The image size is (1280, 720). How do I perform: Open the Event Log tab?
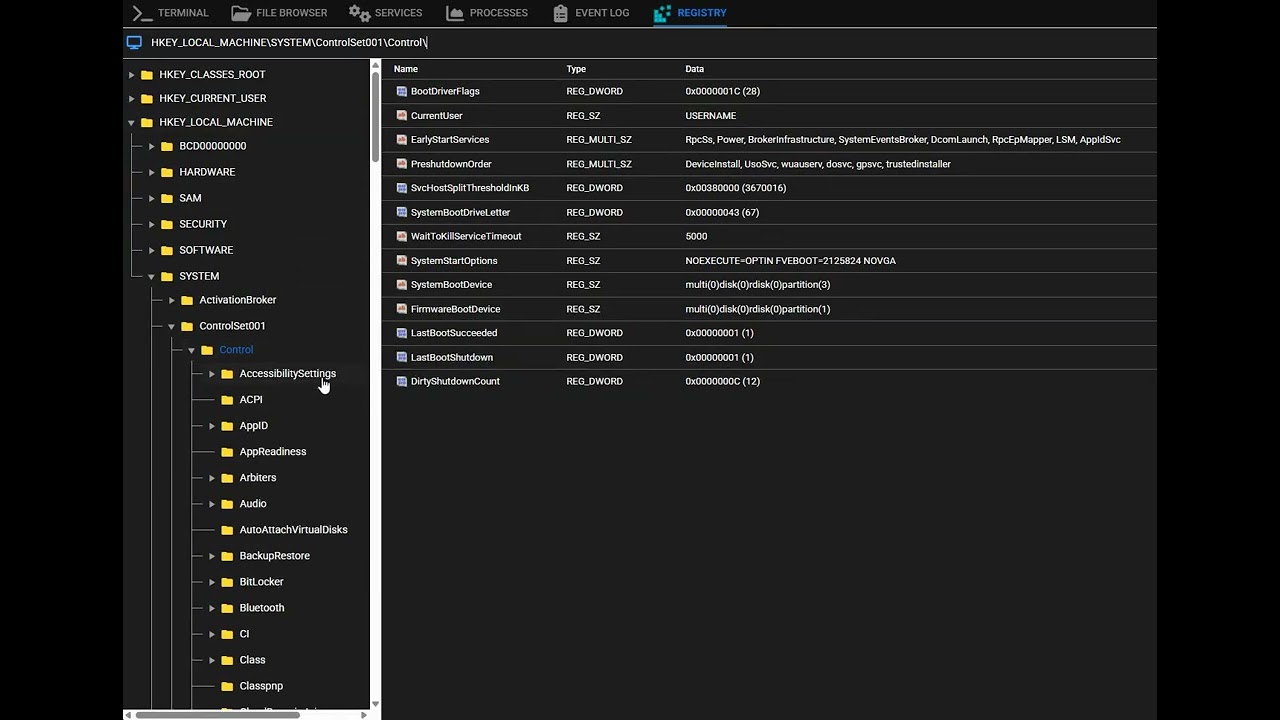[591, 13]
